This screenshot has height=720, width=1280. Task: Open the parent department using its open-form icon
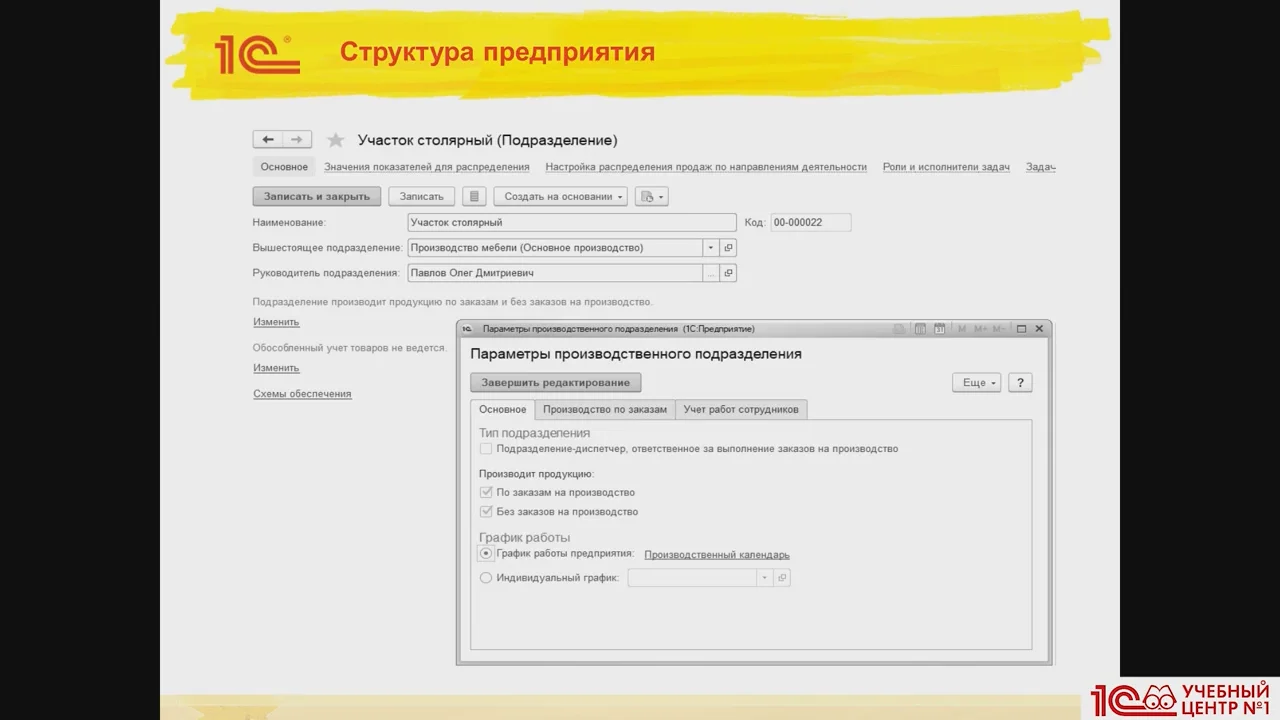pyautogui.click(x=728, y=248)
